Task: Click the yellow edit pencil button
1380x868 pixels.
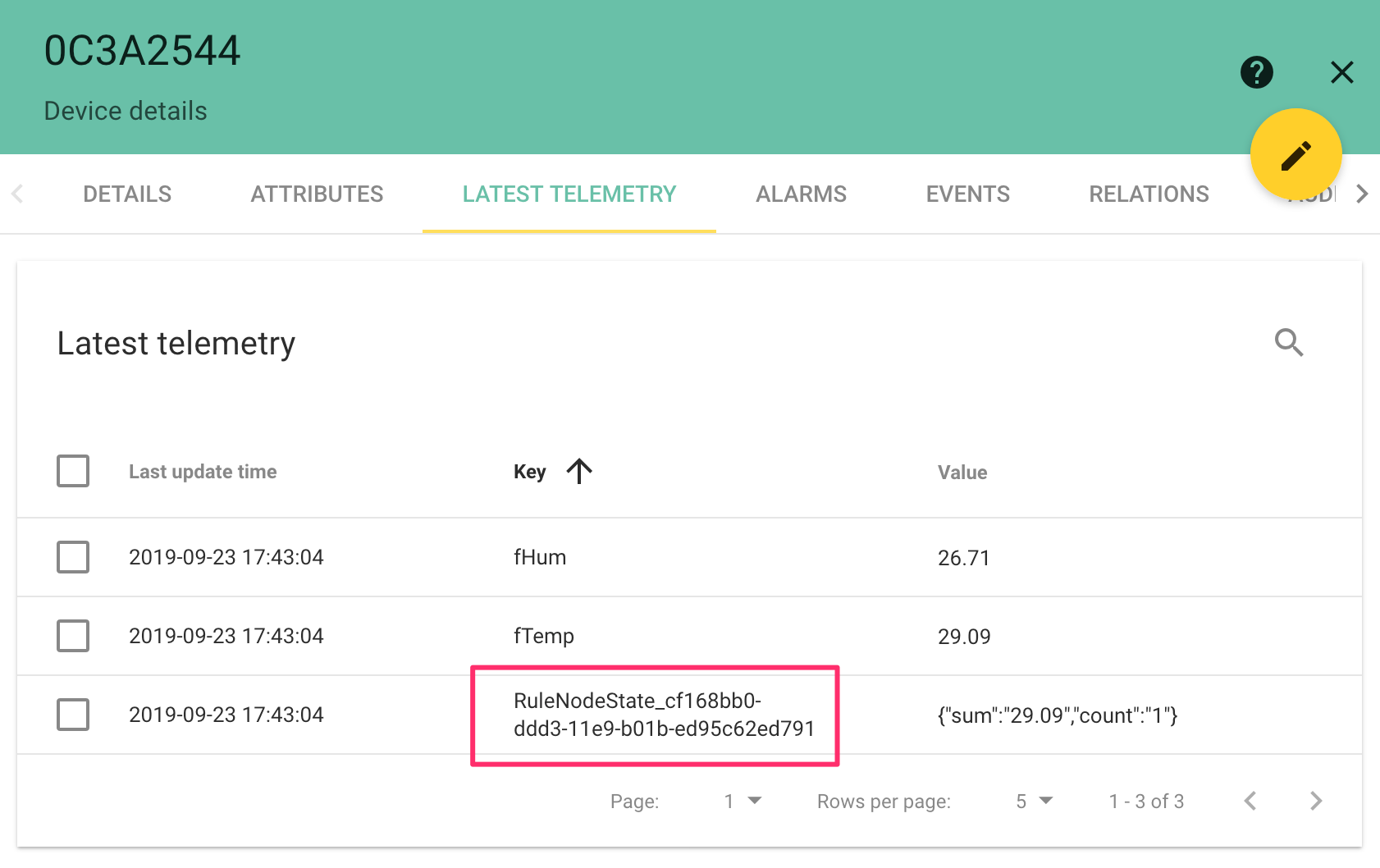Action: point(1296,153)
